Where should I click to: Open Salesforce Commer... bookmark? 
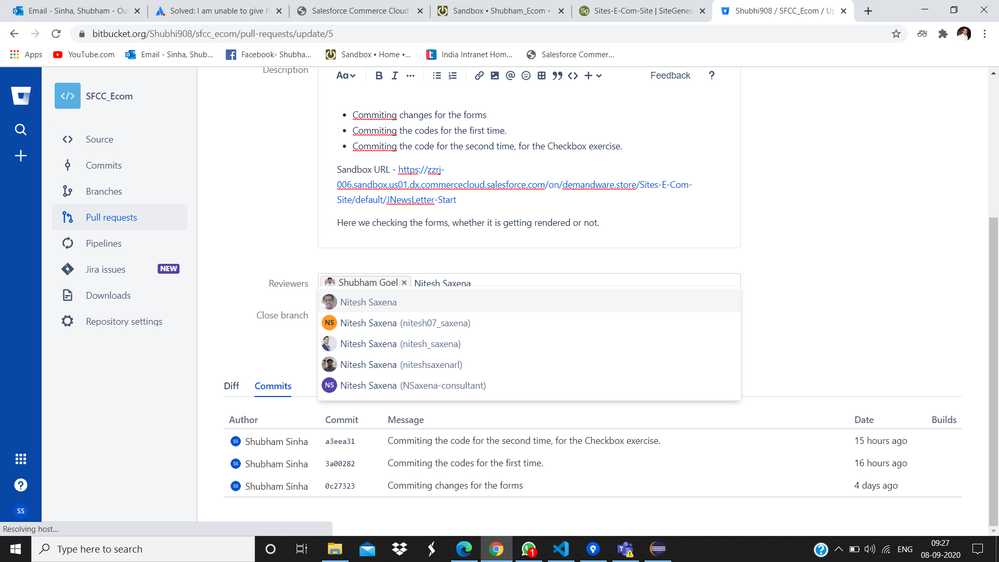point(570,55)
